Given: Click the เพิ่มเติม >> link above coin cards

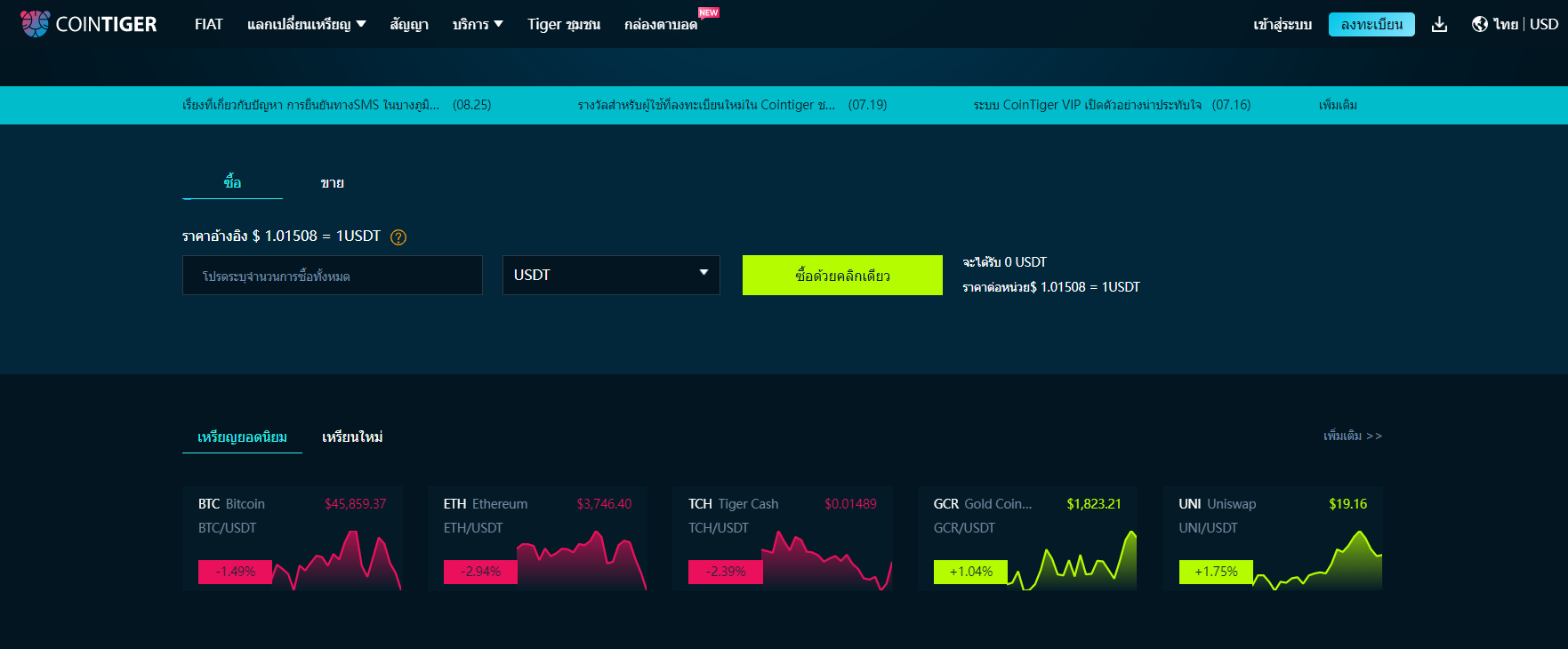Looking at the screenshot, I should click(x=1353, y=436).
